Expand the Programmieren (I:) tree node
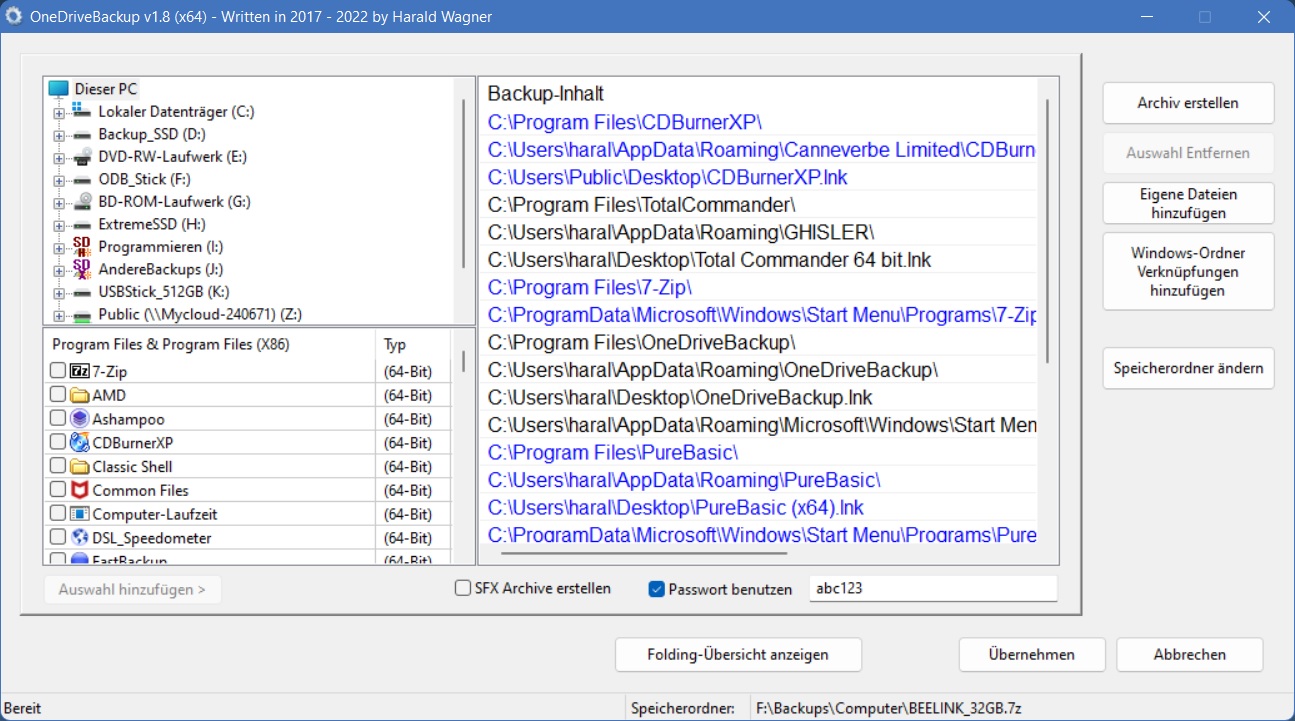 (59, 247)
